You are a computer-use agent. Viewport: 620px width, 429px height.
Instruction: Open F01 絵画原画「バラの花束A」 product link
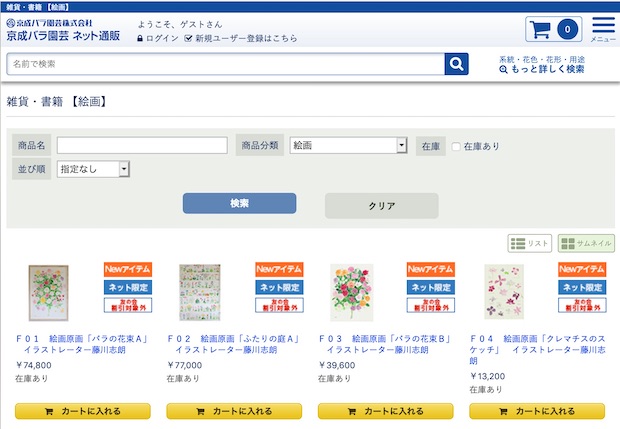coord(82,344)
